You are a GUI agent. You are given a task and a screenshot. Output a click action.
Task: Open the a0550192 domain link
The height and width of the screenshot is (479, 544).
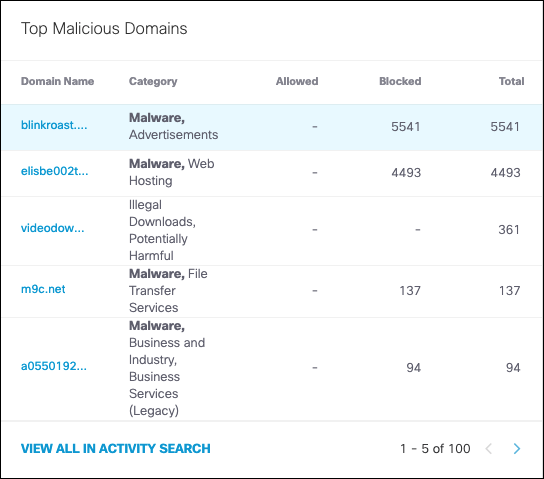[x=54, y=366]
